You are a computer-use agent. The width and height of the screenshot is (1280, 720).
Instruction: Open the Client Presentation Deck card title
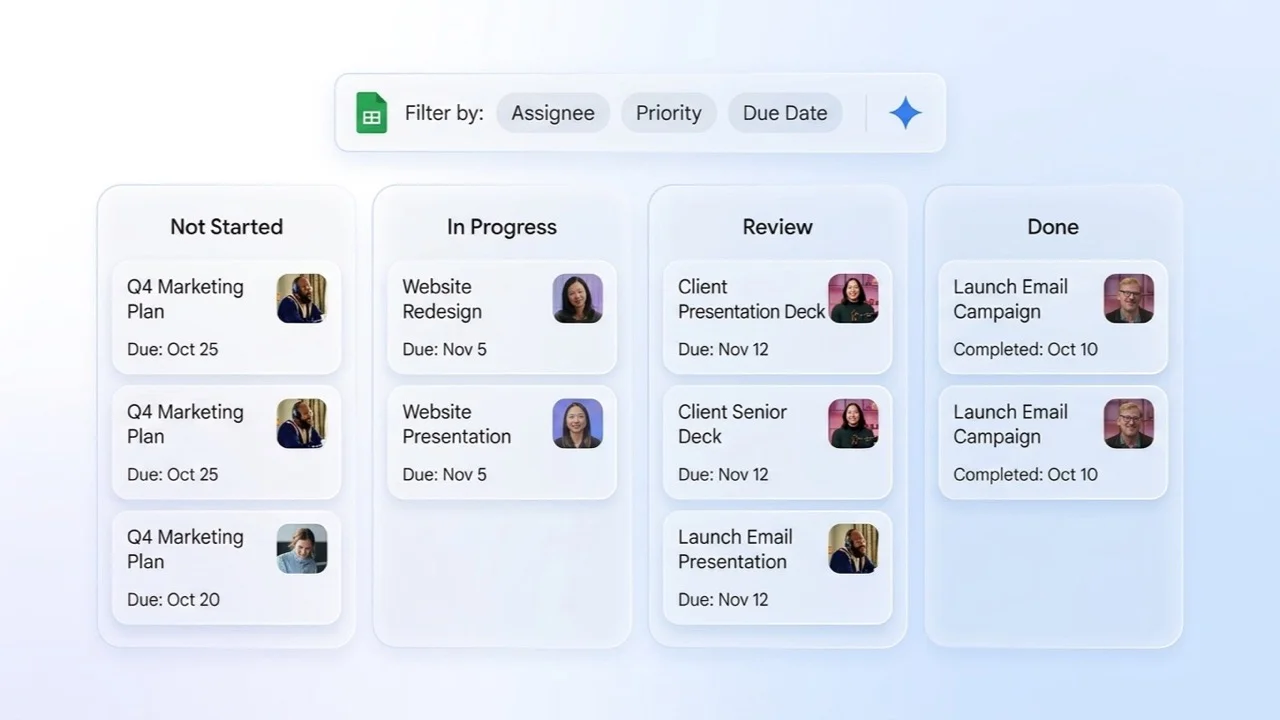(x=752, y=299)
